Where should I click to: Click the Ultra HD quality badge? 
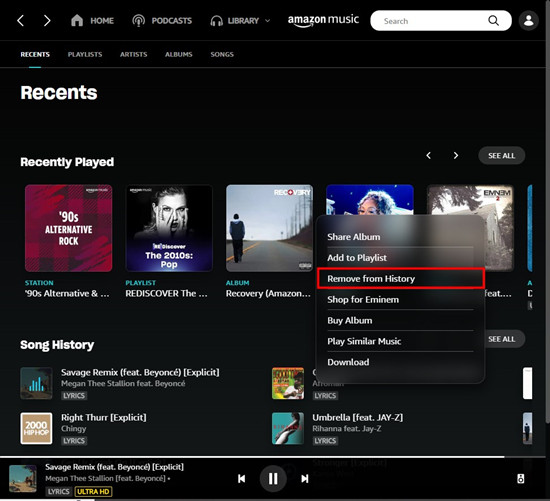(93, 492)
